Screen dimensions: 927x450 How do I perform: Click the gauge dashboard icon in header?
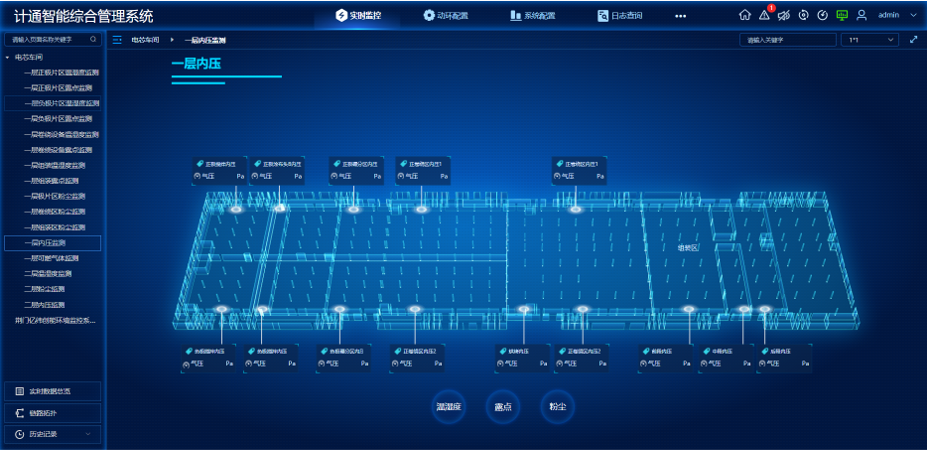[x=822, y=15]
